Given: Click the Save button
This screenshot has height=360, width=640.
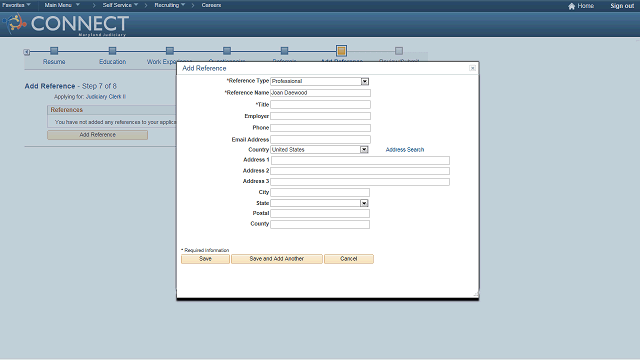Looking at the screenshot, I should click(x=205, y=259).
